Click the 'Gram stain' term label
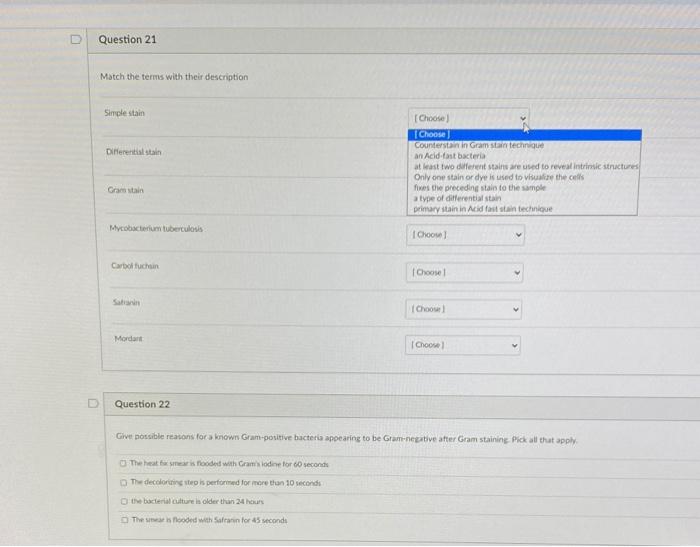 pyautogui.click(x=125, y=190)
